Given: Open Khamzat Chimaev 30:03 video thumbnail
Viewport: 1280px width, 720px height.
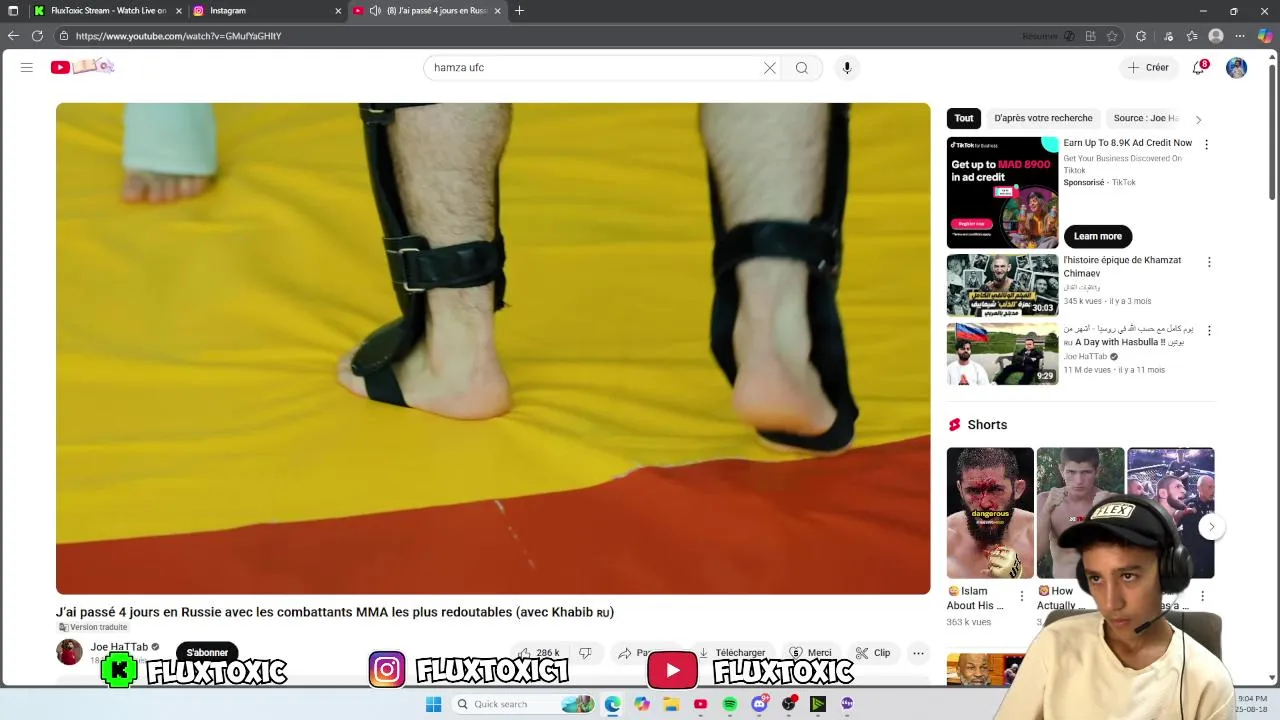Looking at the screenshot, I should point(1002,285).
